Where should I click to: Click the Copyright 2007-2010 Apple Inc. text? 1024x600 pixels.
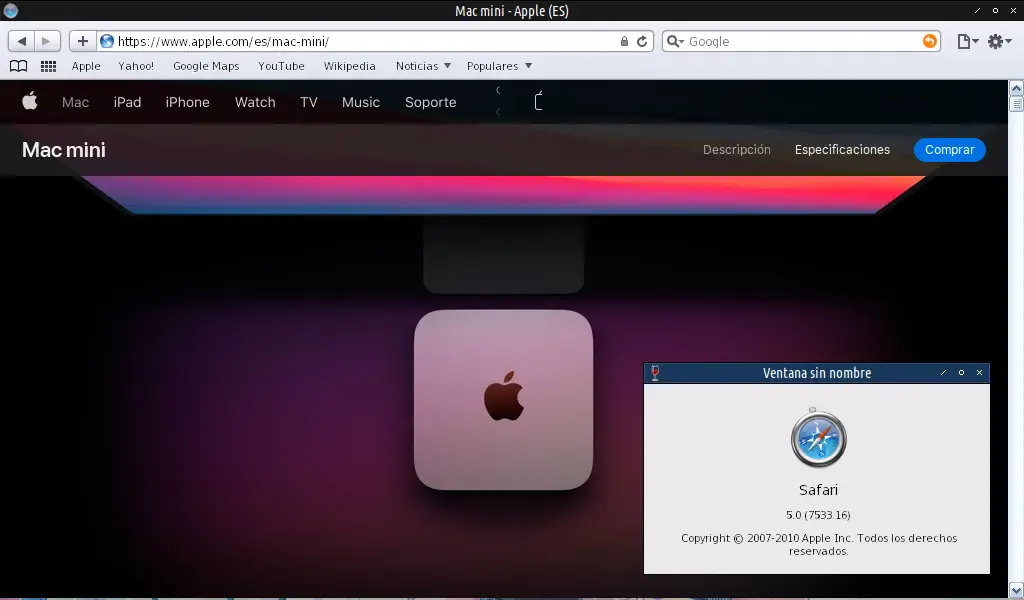click(819, 545)
